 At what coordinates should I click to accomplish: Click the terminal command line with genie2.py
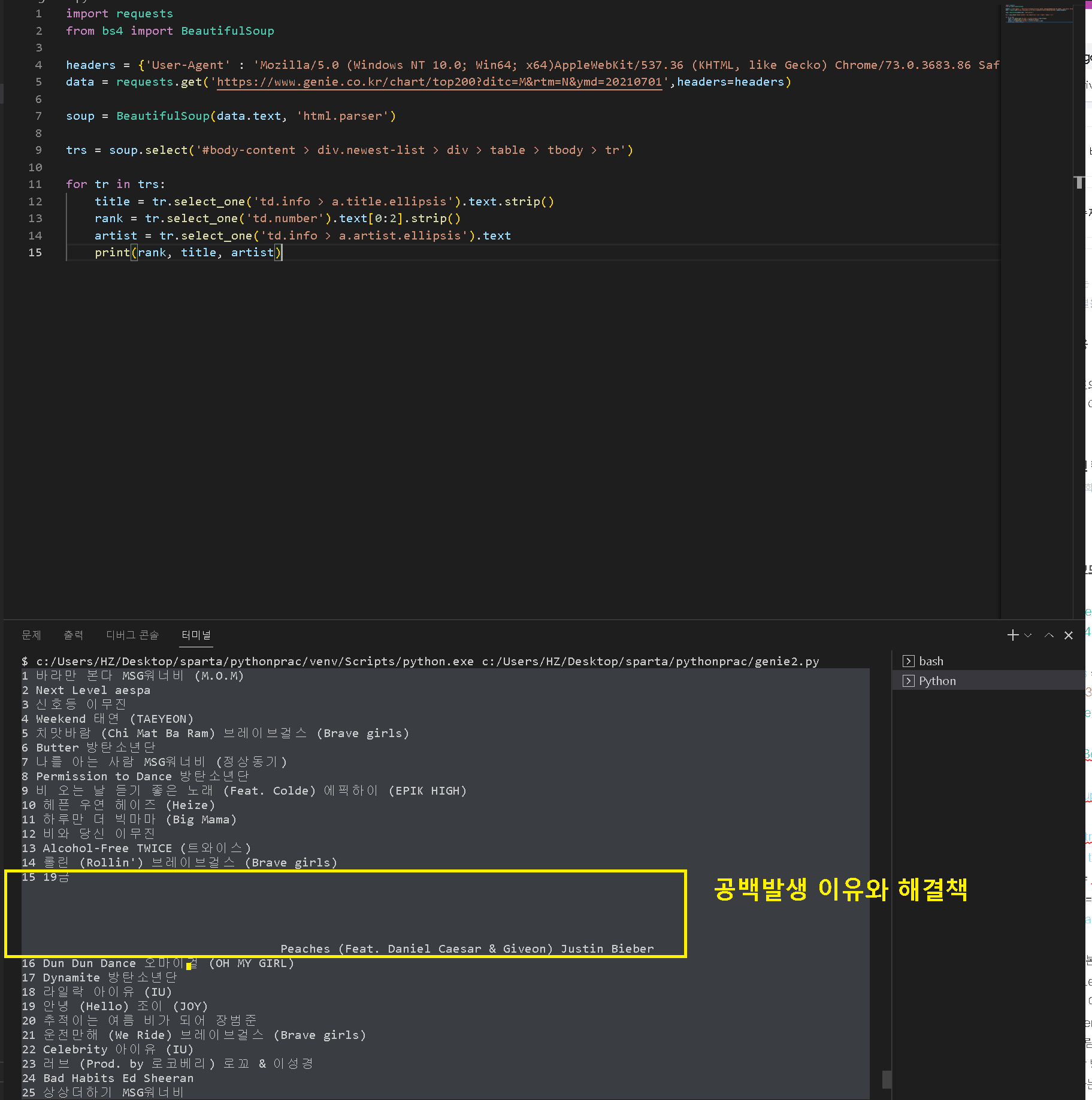[x=421, y=662]
